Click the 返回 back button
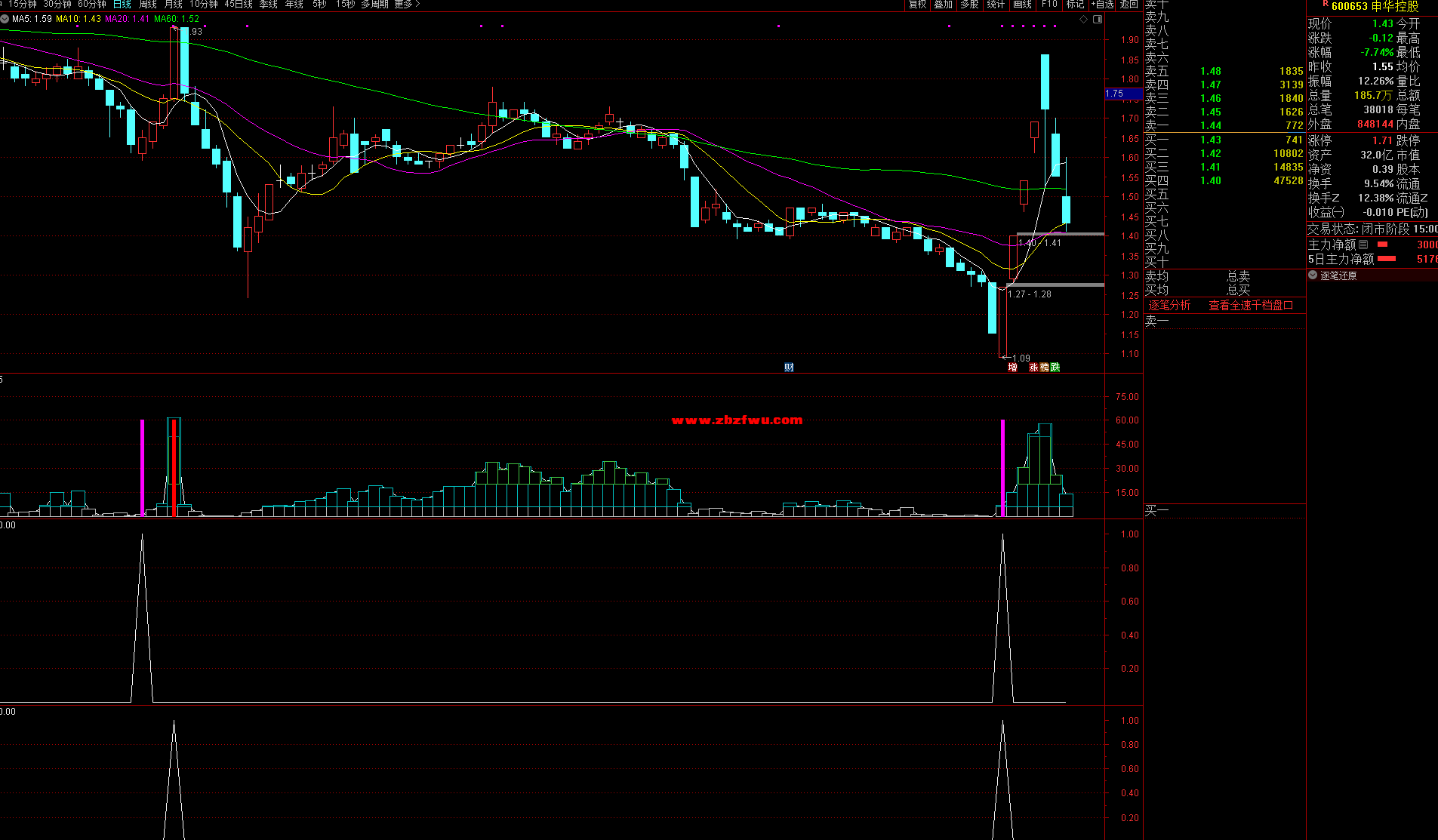Image resolution: width=1438 pixels, height=840 pixels. 1129,5
